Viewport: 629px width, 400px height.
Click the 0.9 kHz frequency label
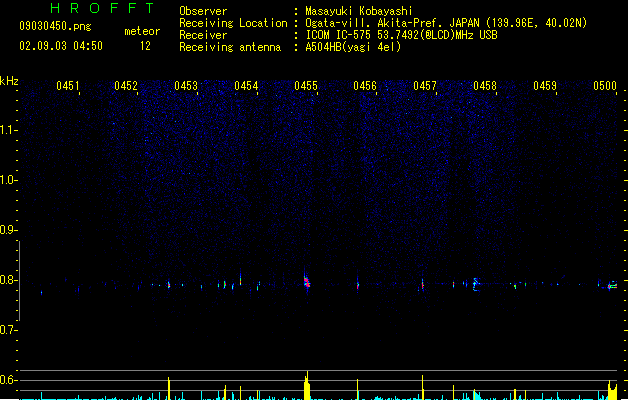click(8, 229)
